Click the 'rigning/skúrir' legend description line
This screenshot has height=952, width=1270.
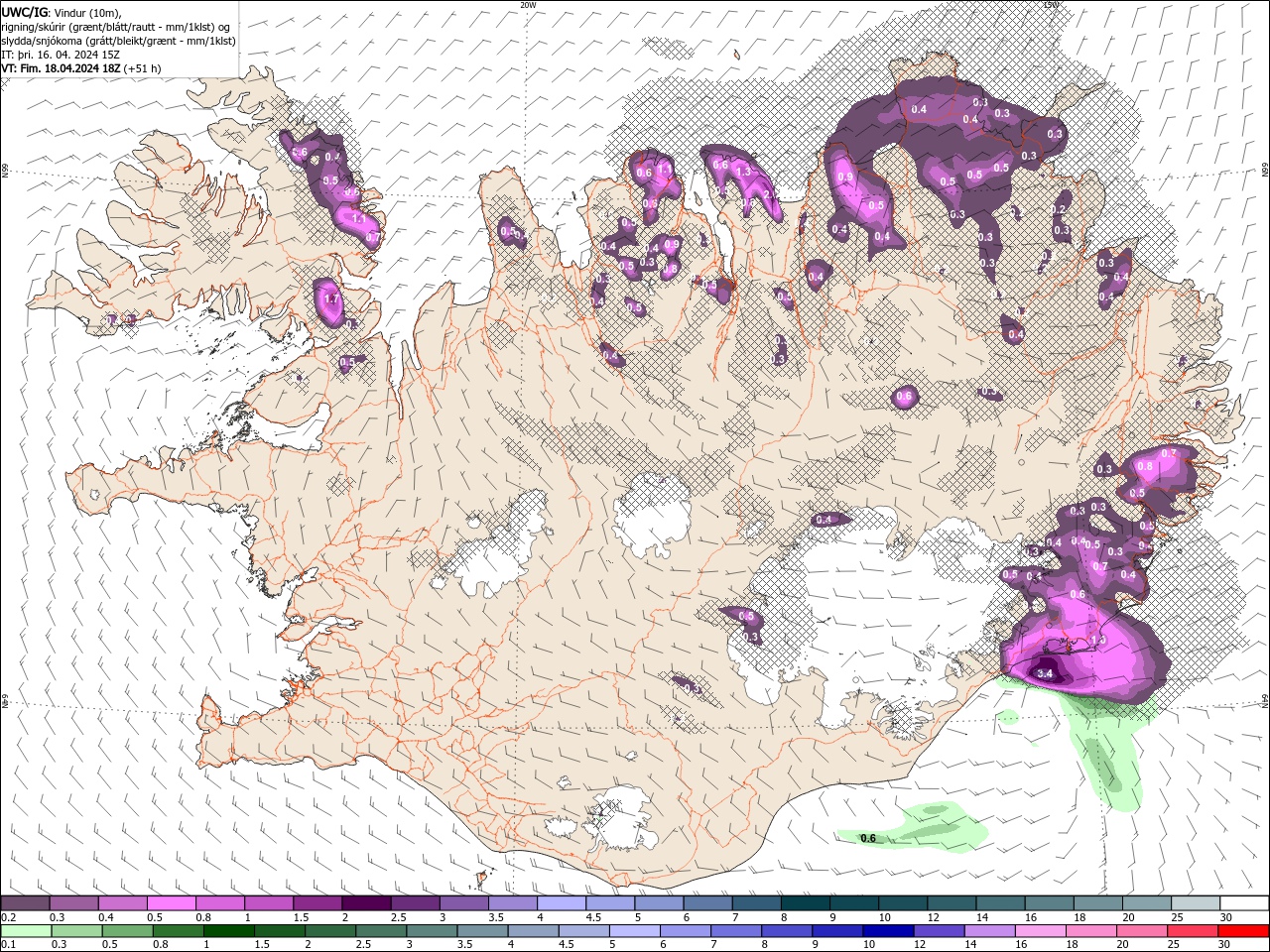[116, 27]
